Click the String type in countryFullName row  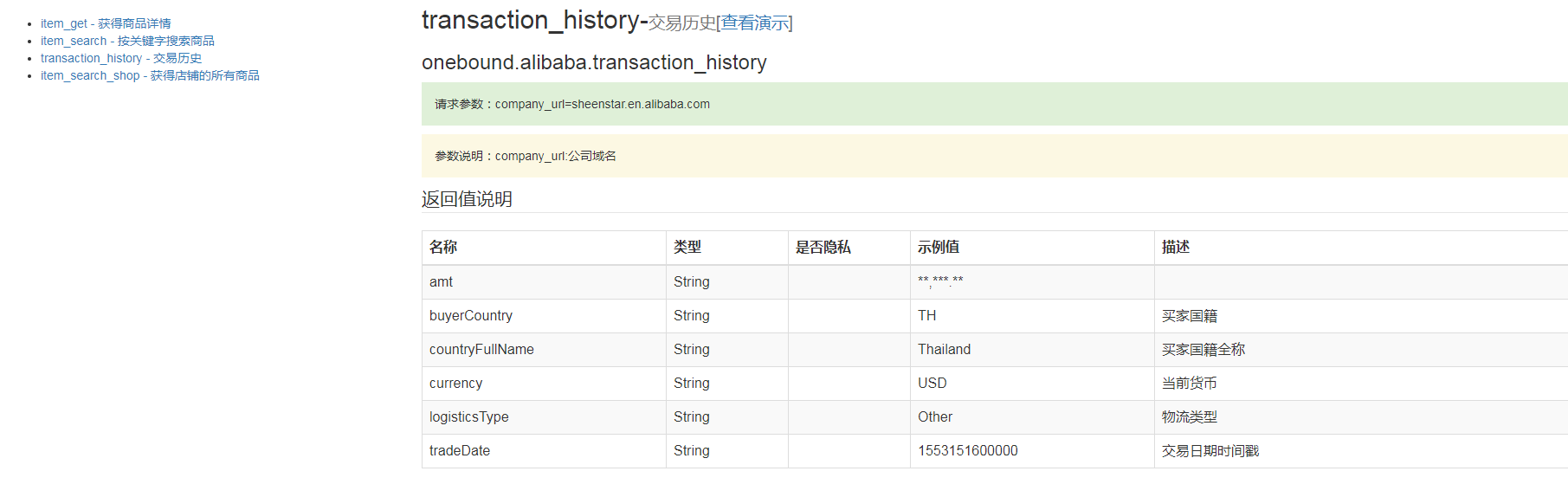pyautogui.click(x=692, y=349)
